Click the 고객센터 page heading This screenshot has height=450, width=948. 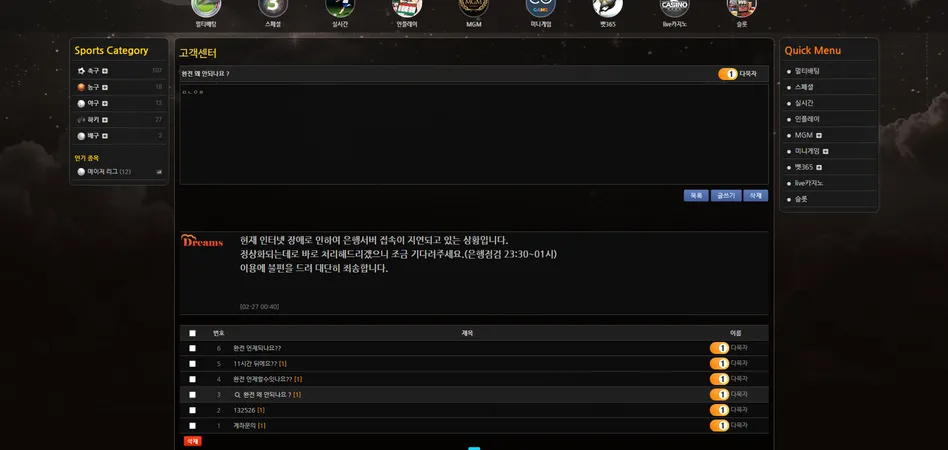198,54
